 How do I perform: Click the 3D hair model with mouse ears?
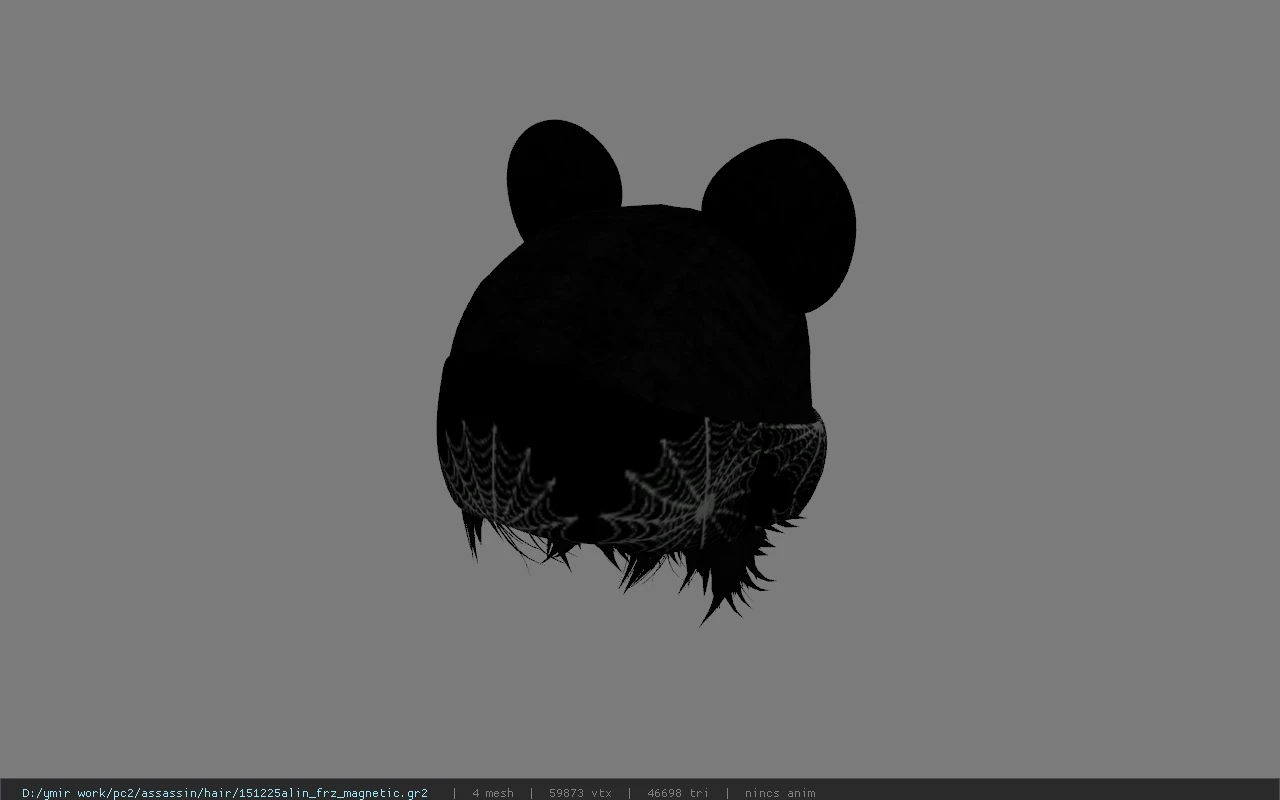tap(645, 373)
